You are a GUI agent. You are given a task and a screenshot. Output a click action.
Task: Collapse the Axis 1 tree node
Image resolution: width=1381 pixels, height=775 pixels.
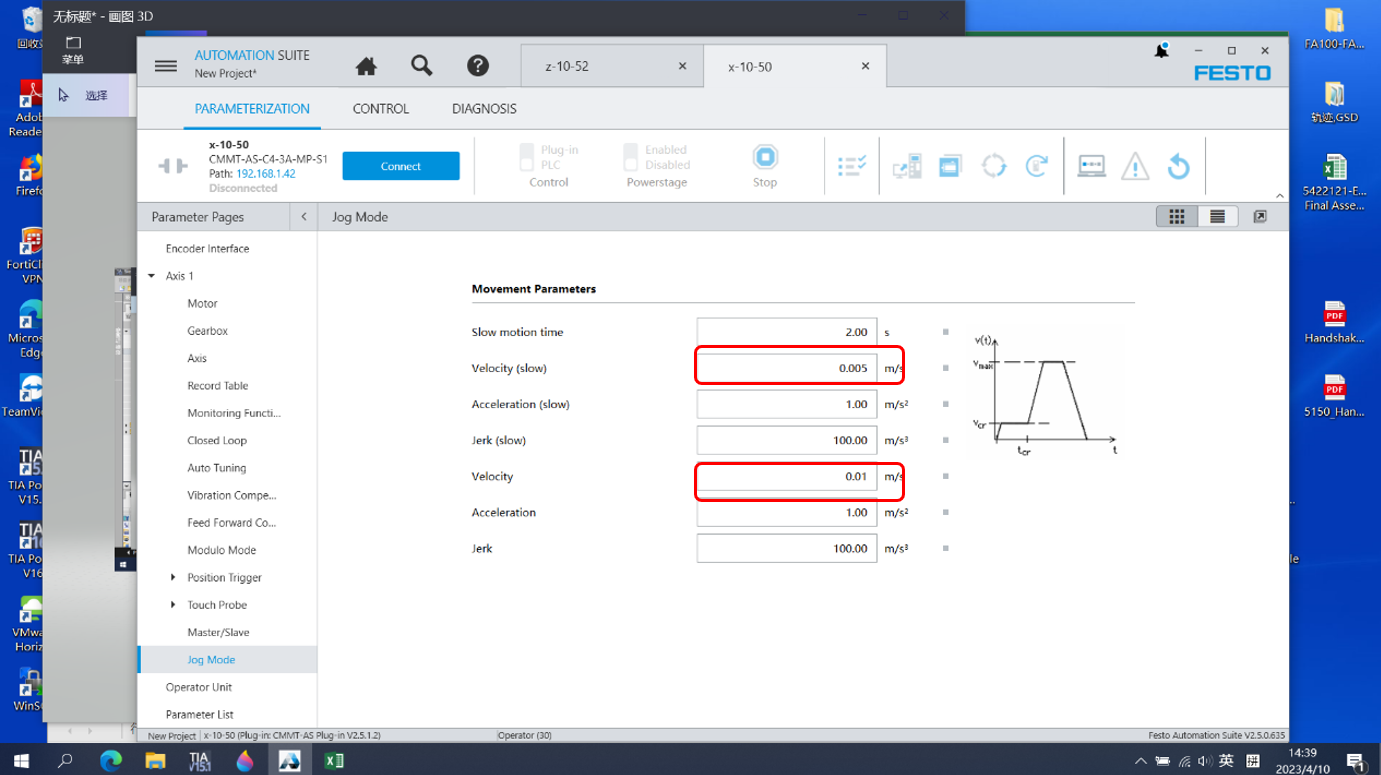click(x=152, y=276)
